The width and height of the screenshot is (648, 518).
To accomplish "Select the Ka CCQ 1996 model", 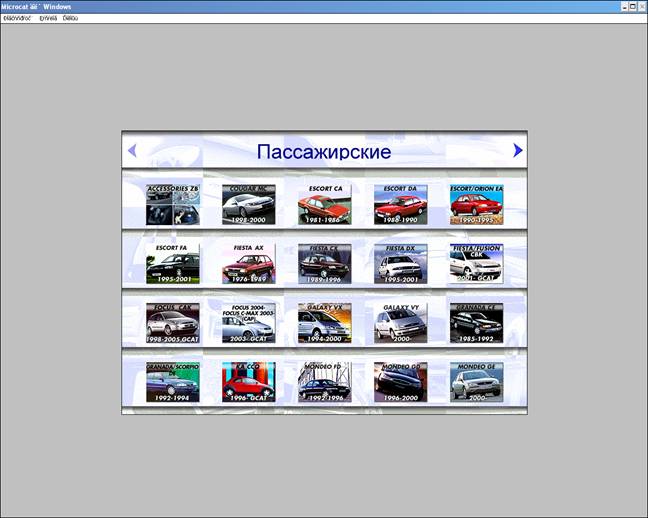I will coord(249,382).
